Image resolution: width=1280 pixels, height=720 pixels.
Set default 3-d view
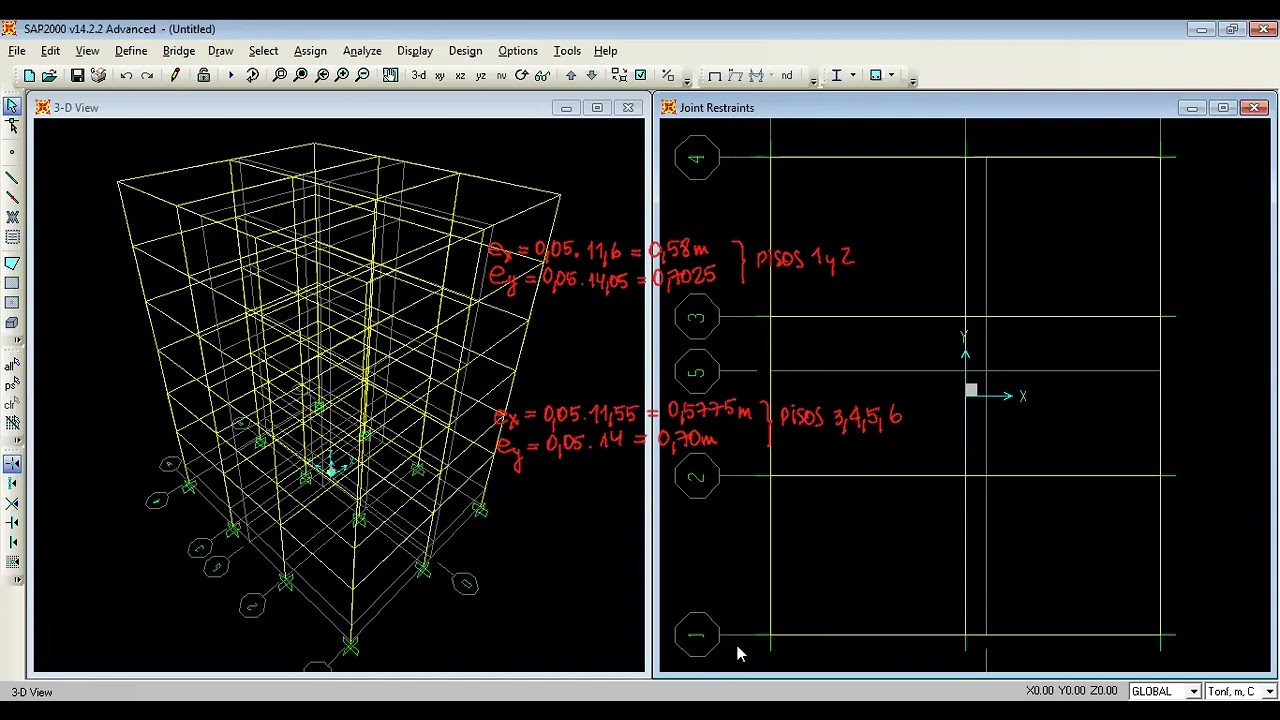tap(419, 76)
